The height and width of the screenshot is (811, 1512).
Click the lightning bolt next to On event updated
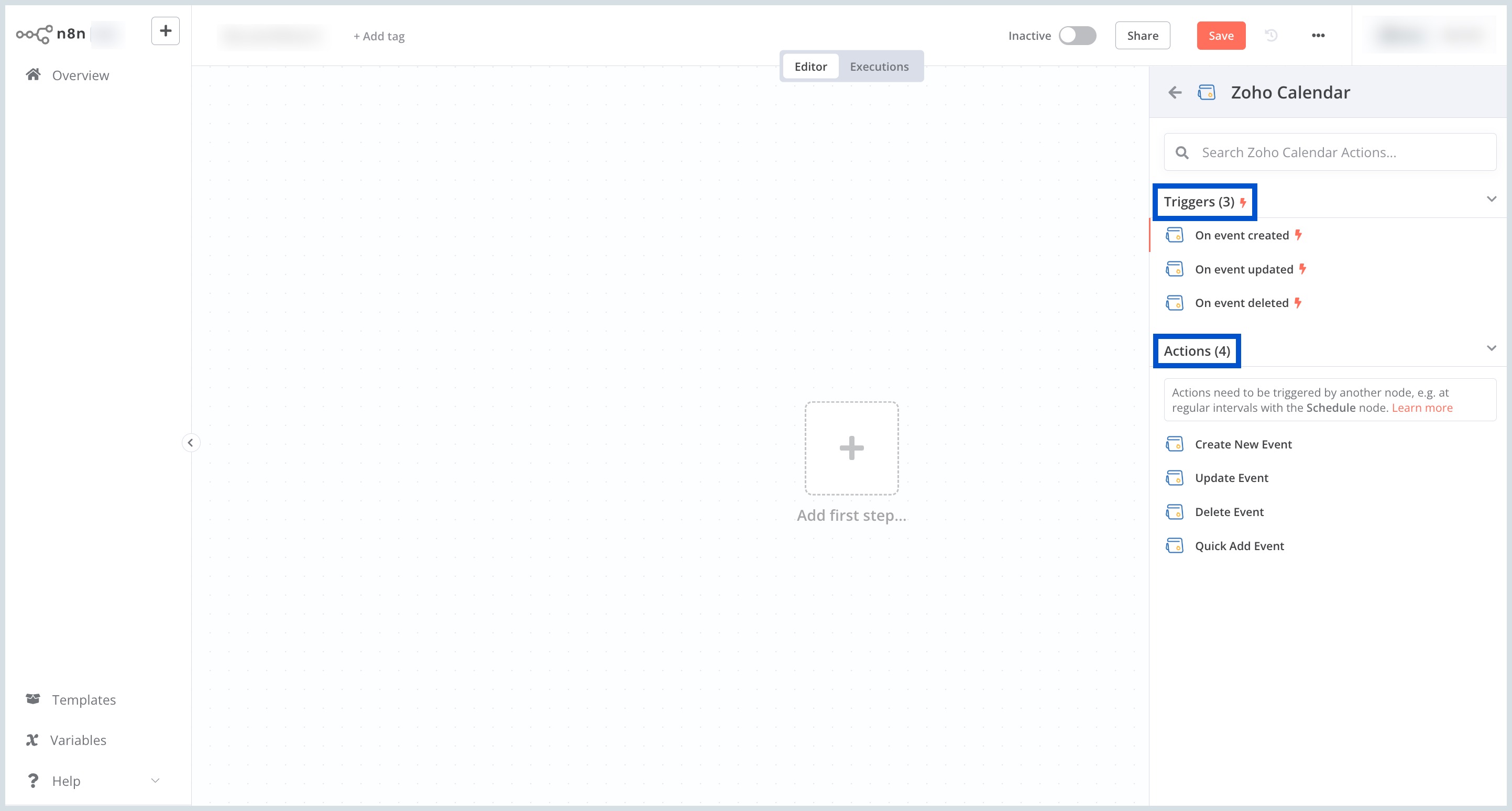1302,269
